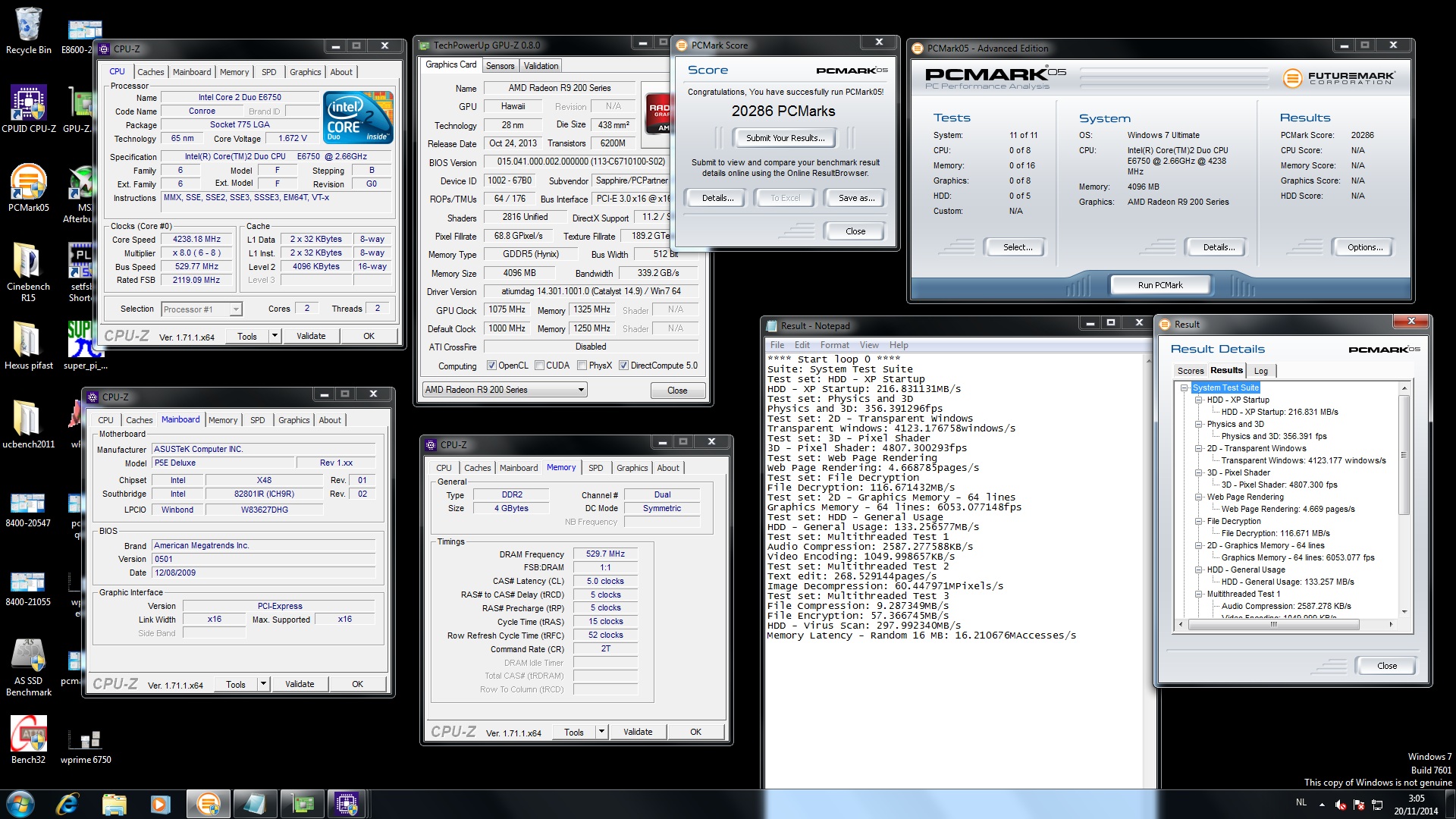The height and width of the screenshot is (819, 1456).
Task: Open the 8400-20547 desktop screenshot file
Action: 28,510
